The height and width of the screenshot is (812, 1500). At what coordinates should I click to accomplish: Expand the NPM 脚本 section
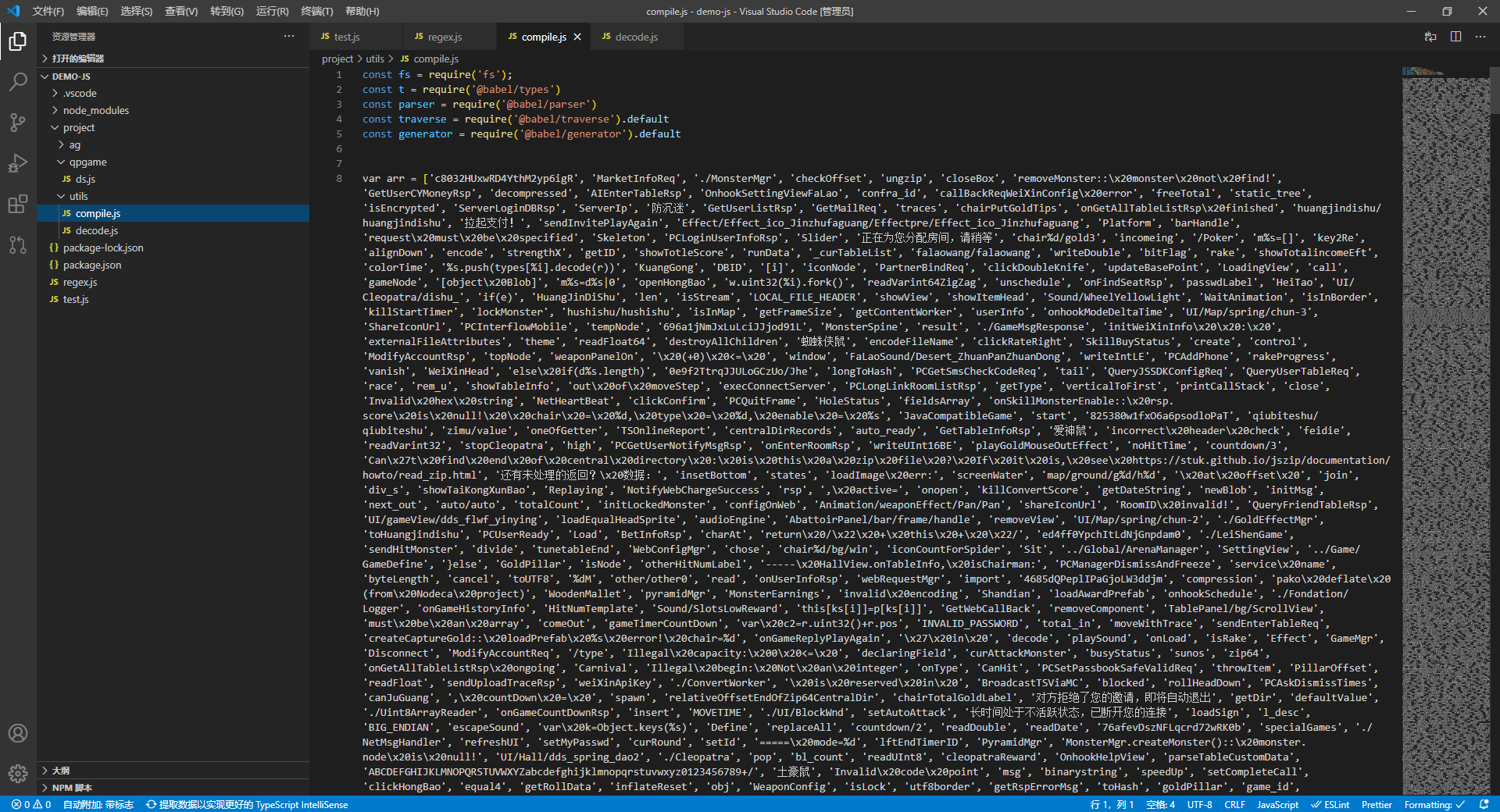(173, 788)
